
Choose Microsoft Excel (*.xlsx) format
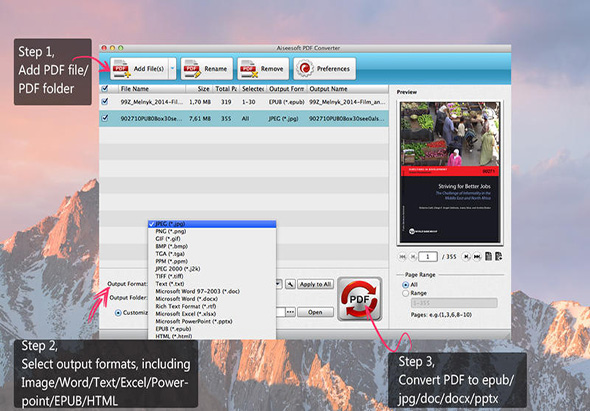212,314
